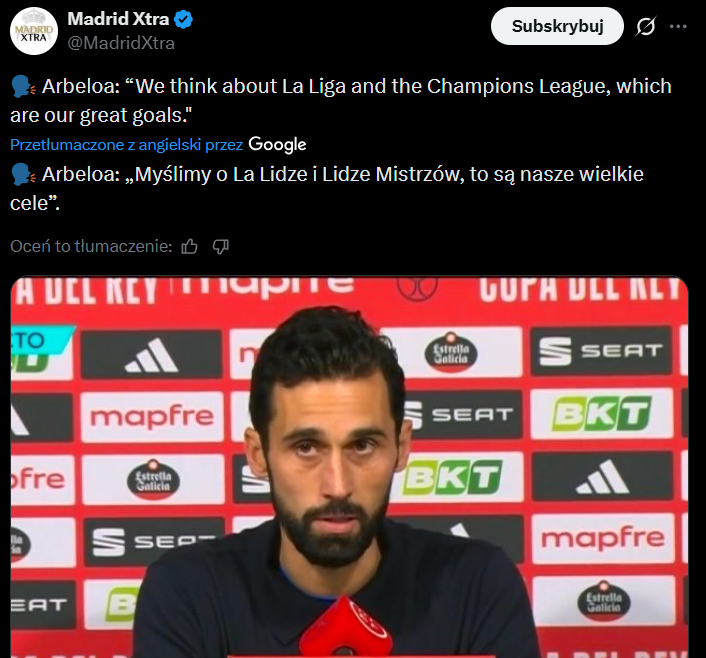Rate the translation with thumbs down

221,246
